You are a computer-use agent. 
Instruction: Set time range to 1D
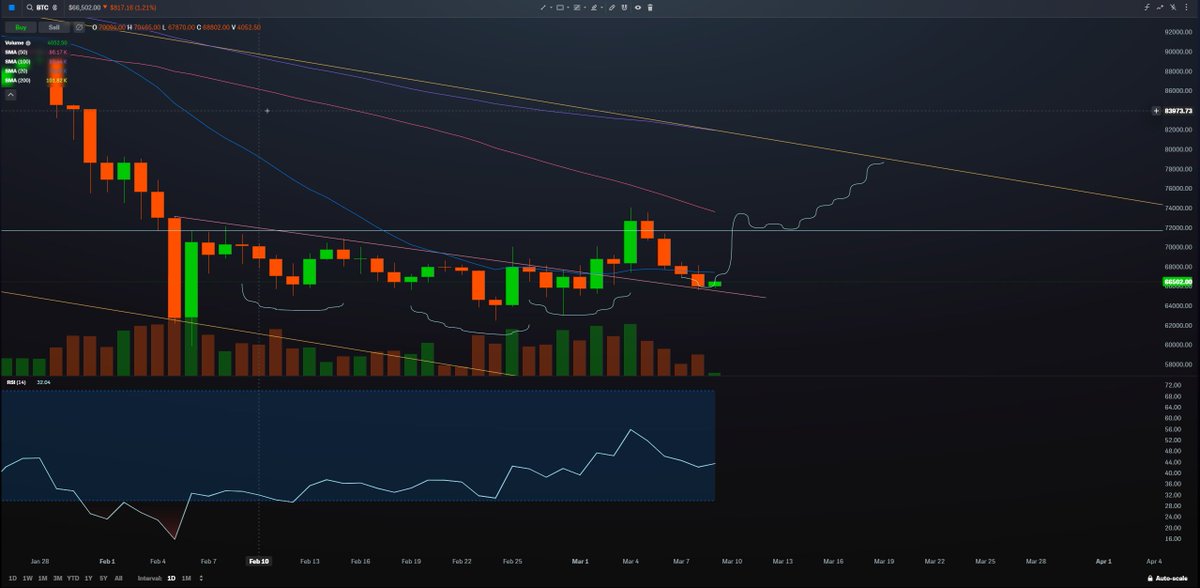pos(13,578)
